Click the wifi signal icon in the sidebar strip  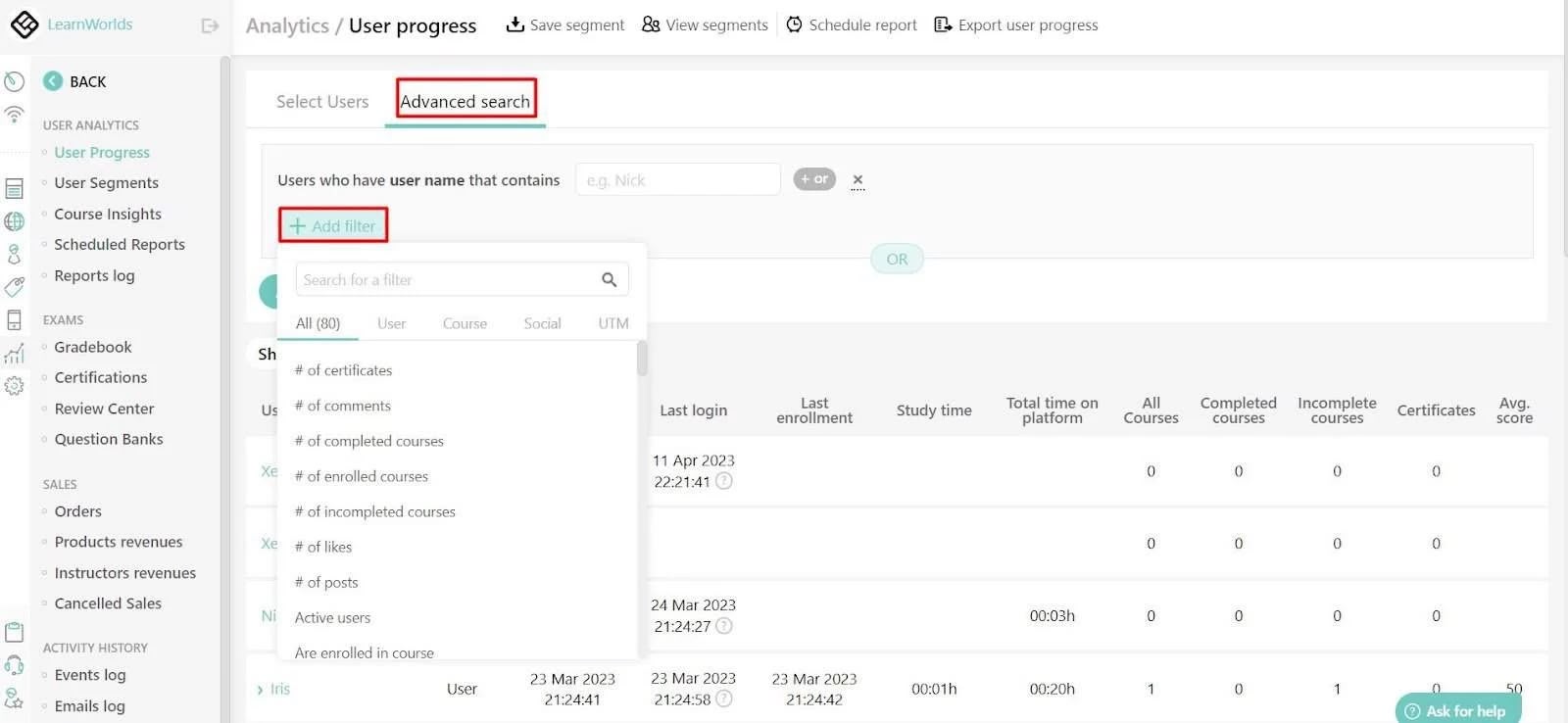click(14, 114)
